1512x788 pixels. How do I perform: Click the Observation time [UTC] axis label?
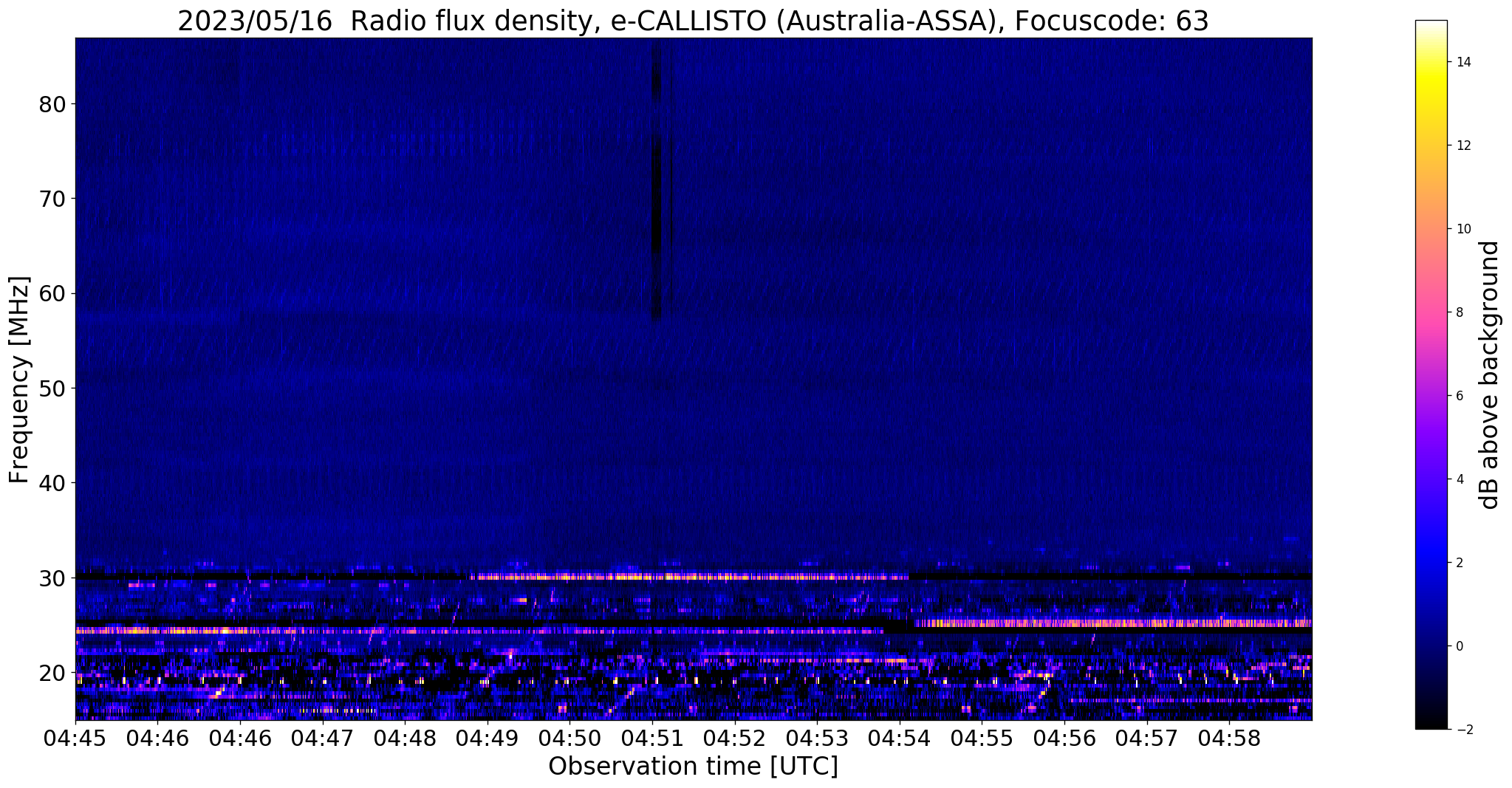tap(693, 767)
